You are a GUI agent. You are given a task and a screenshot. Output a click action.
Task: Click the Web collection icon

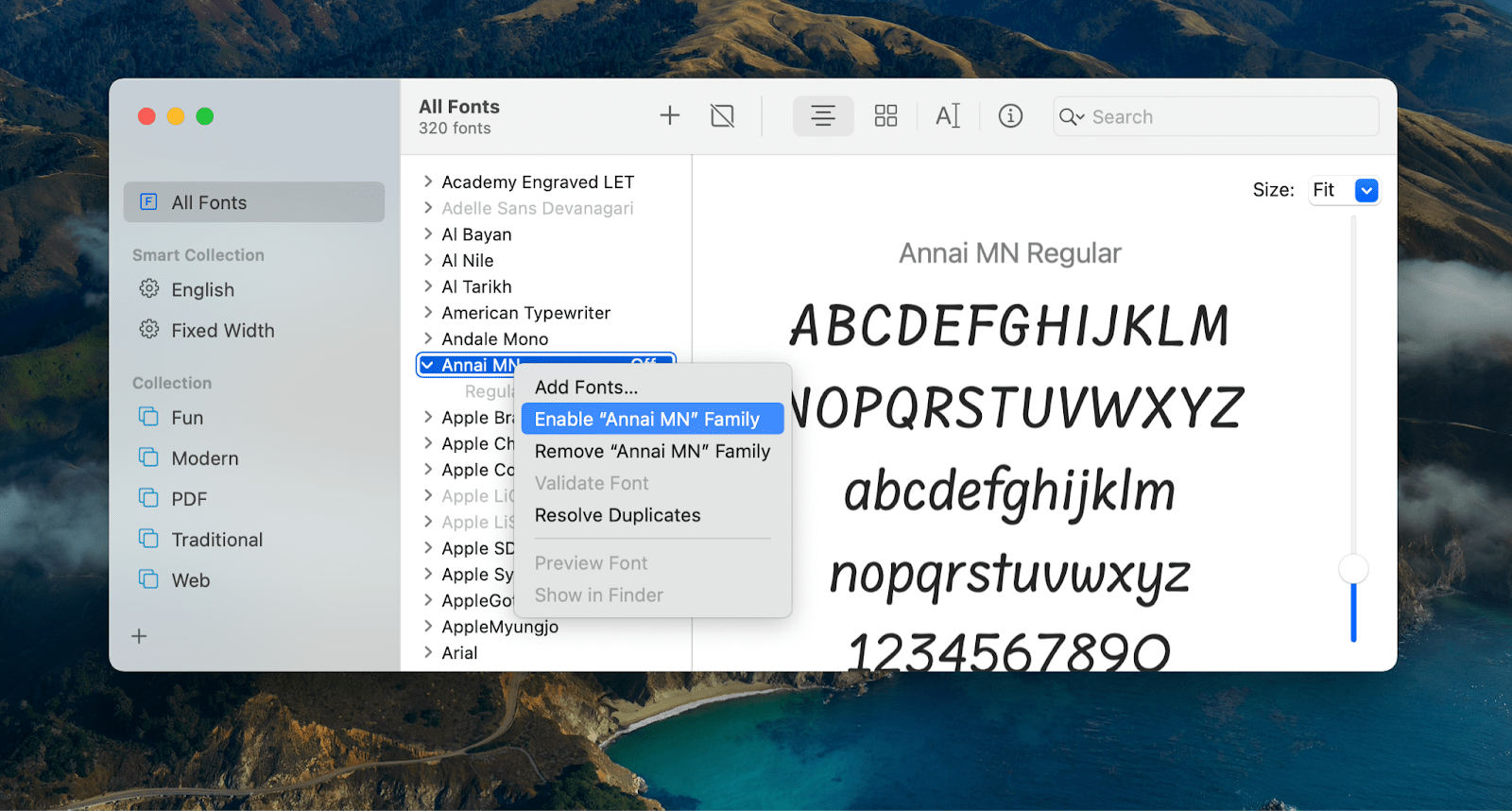click(x=148, y=578)
